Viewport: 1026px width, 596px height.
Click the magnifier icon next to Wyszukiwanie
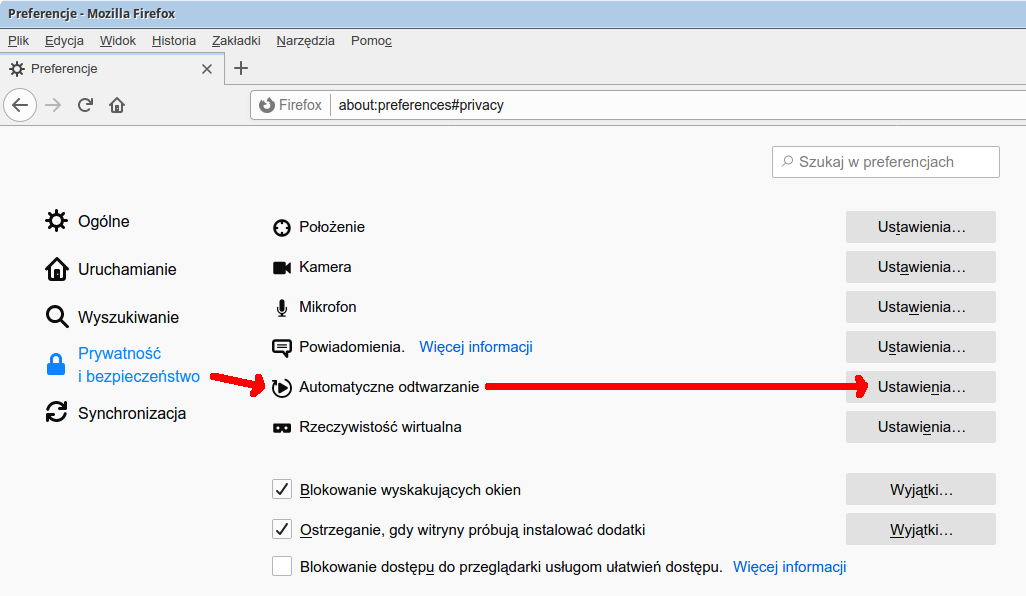click(x=57, y=317)
